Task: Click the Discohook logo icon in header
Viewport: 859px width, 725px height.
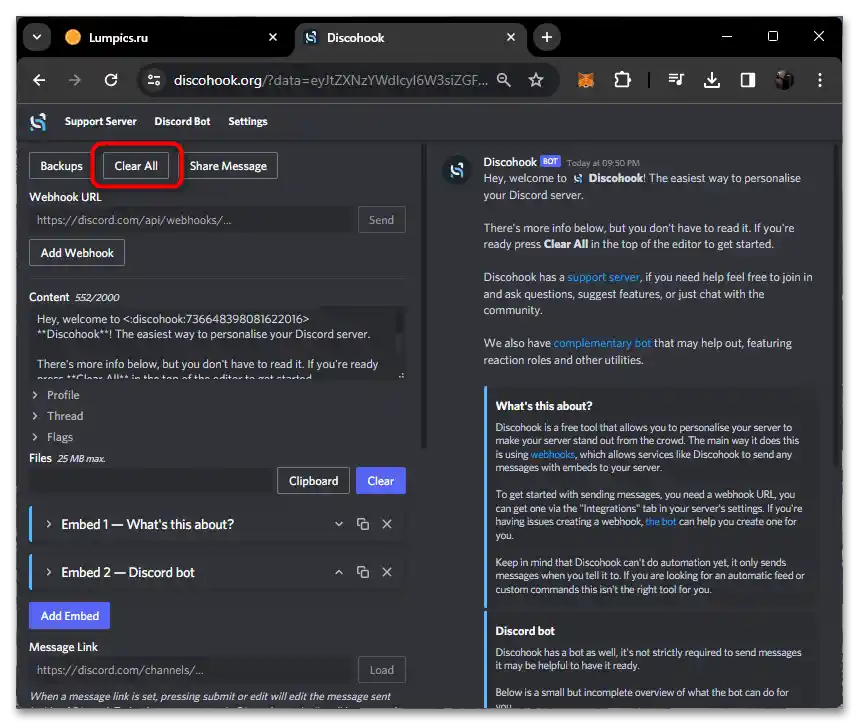Action: point(38,122)
